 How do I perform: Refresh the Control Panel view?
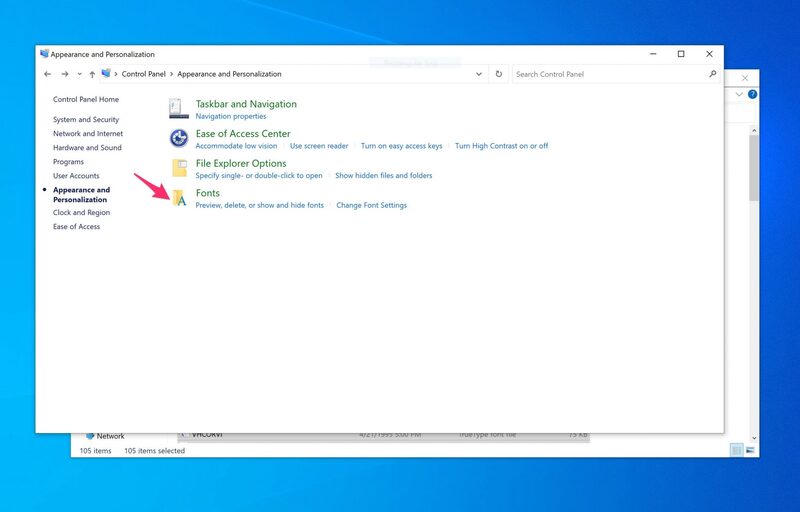(498, 74)
